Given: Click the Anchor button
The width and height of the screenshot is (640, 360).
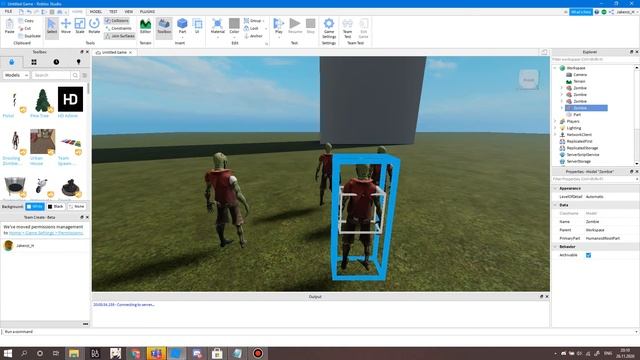Looking at the screenshot, I should click(x=253, y=36).
